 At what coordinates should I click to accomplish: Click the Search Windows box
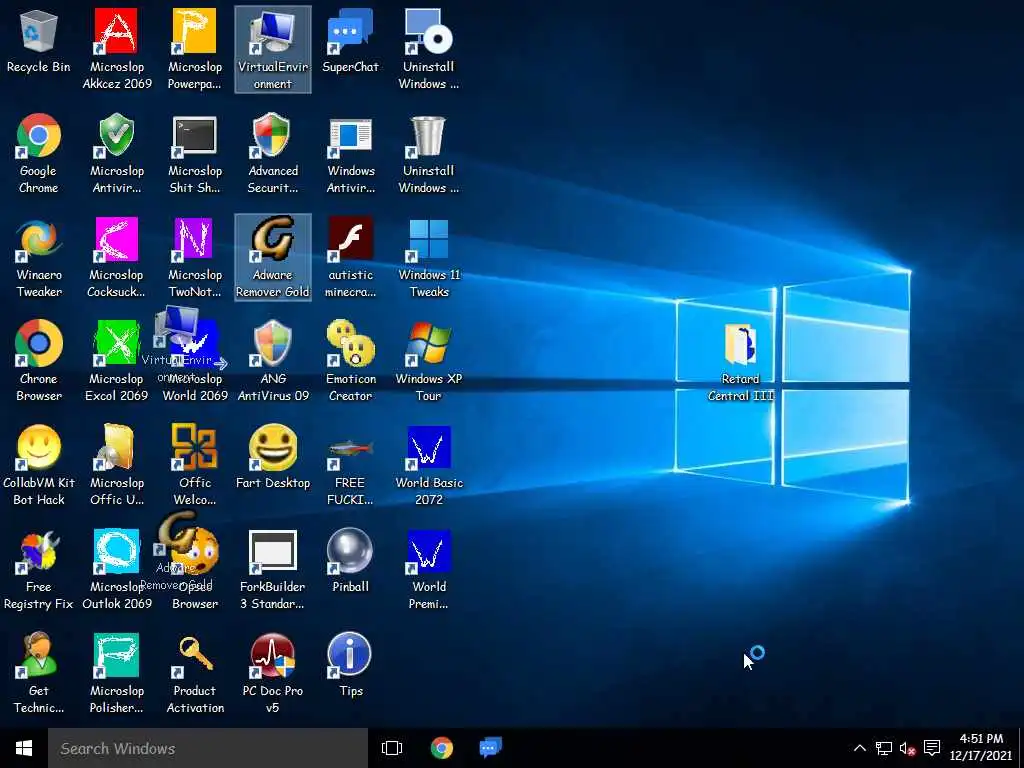208,748
